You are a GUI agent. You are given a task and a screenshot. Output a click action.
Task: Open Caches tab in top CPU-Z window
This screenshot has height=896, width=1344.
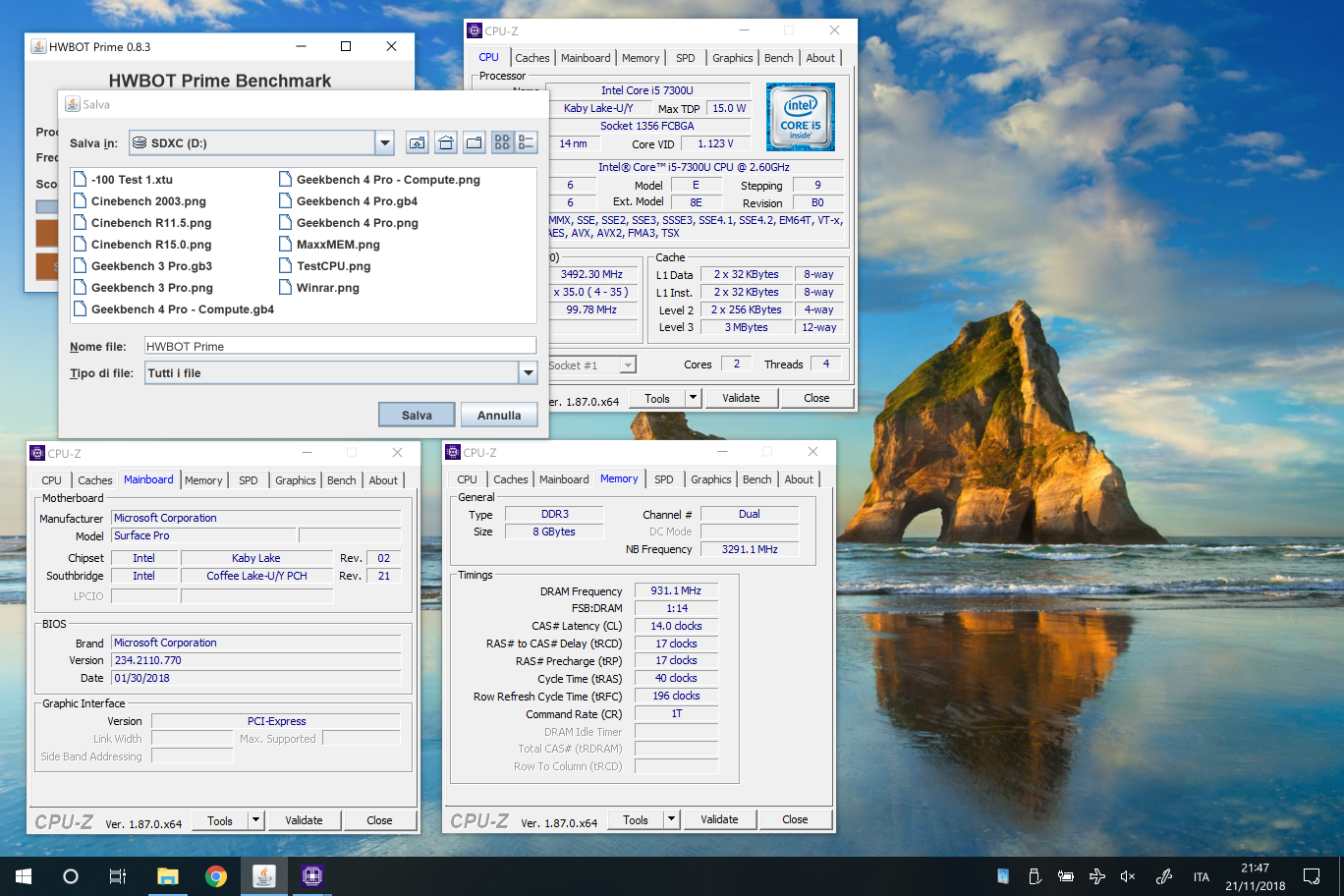(532, 58)
